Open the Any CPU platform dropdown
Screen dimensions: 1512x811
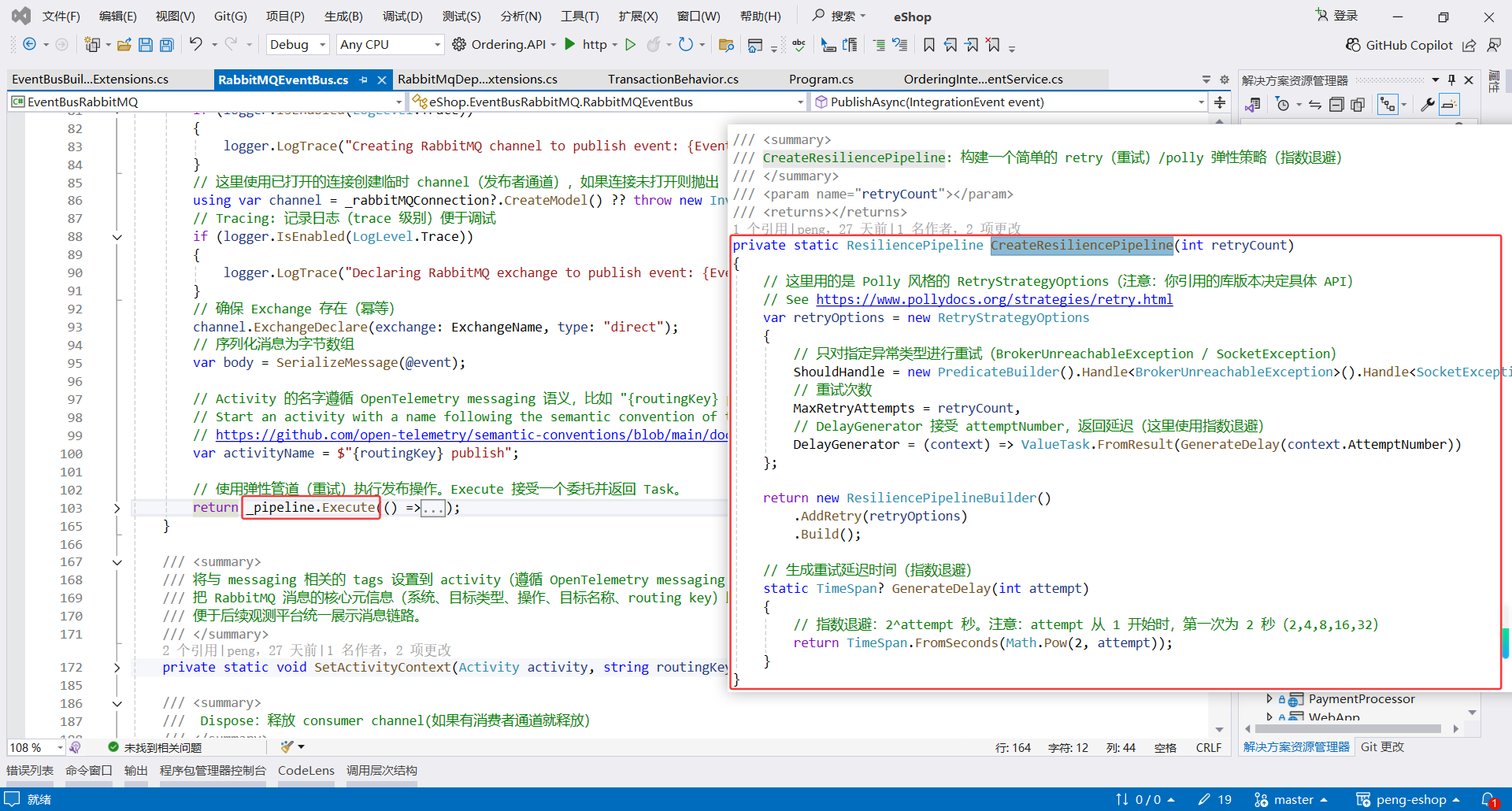pos(390,45)
